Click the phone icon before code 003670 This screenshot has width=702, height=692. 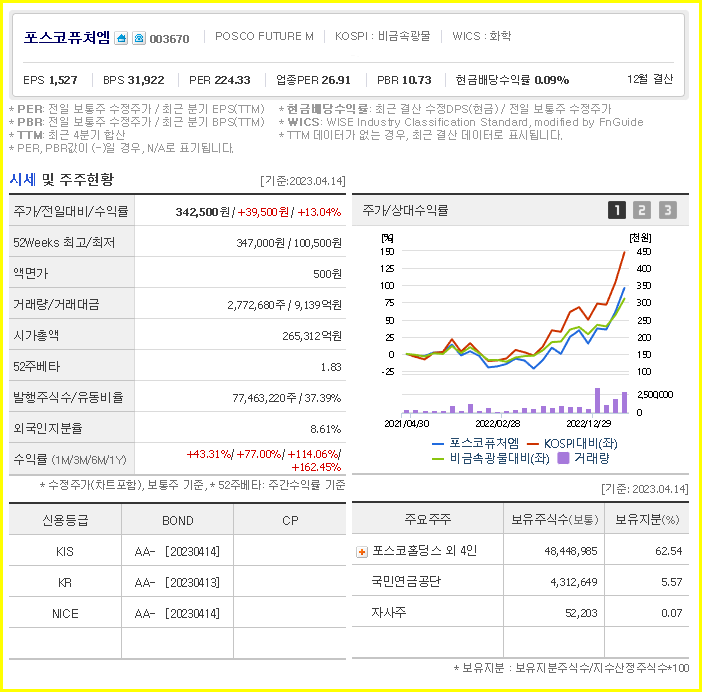(x=139, y=38)
